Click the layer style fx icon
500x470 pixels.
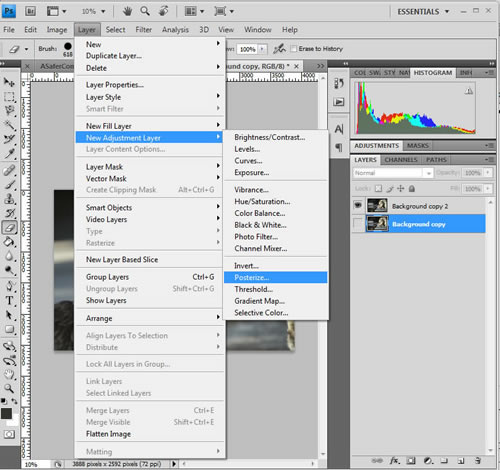coord(394,461)
